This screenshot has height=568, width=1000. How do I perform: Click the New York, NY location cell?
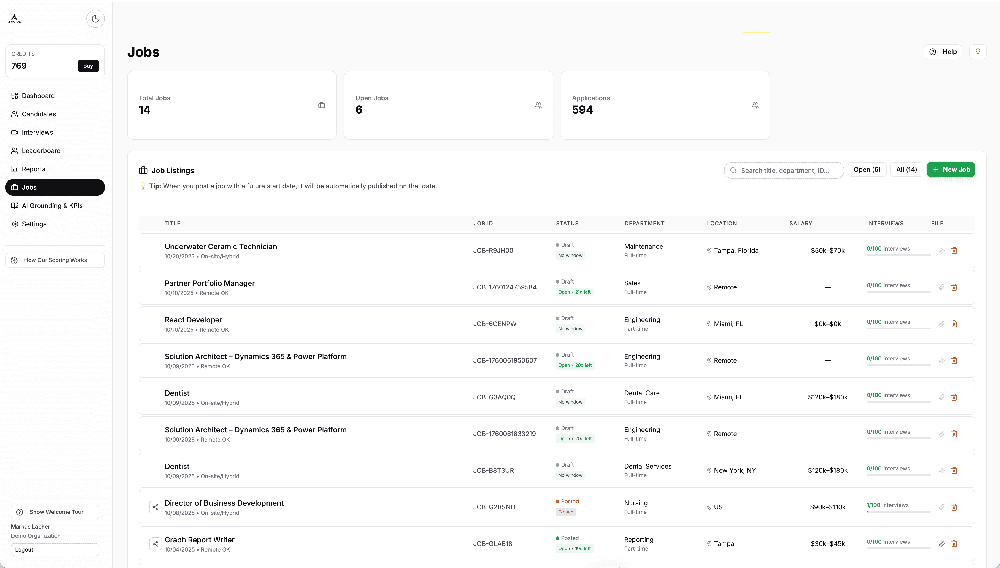[x=731, y=470]
